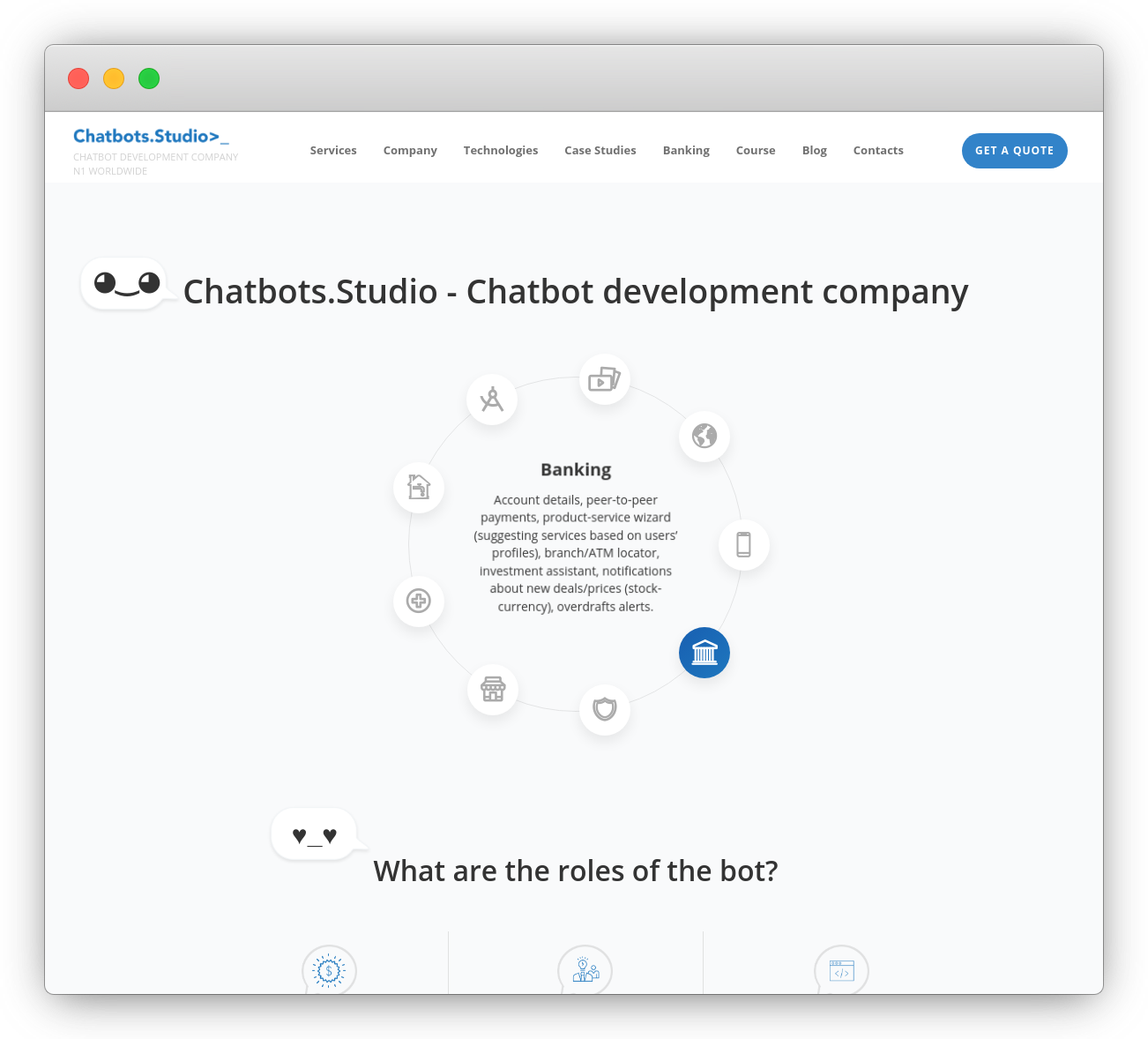Choose the house with faucet icon

point(419,488)
